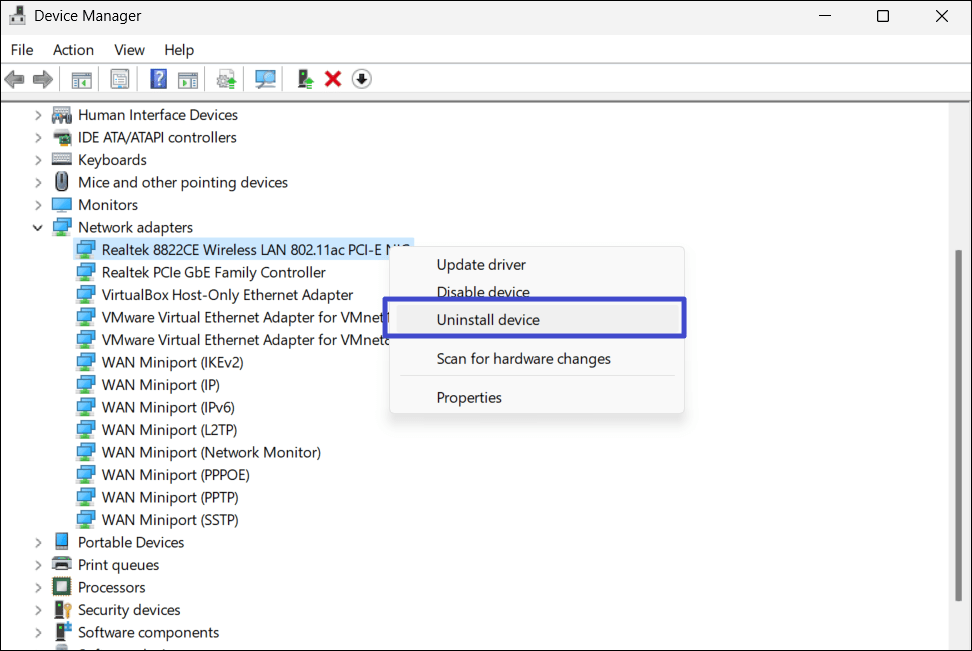Click the Forward navigation arrow

tap(40, 79)
